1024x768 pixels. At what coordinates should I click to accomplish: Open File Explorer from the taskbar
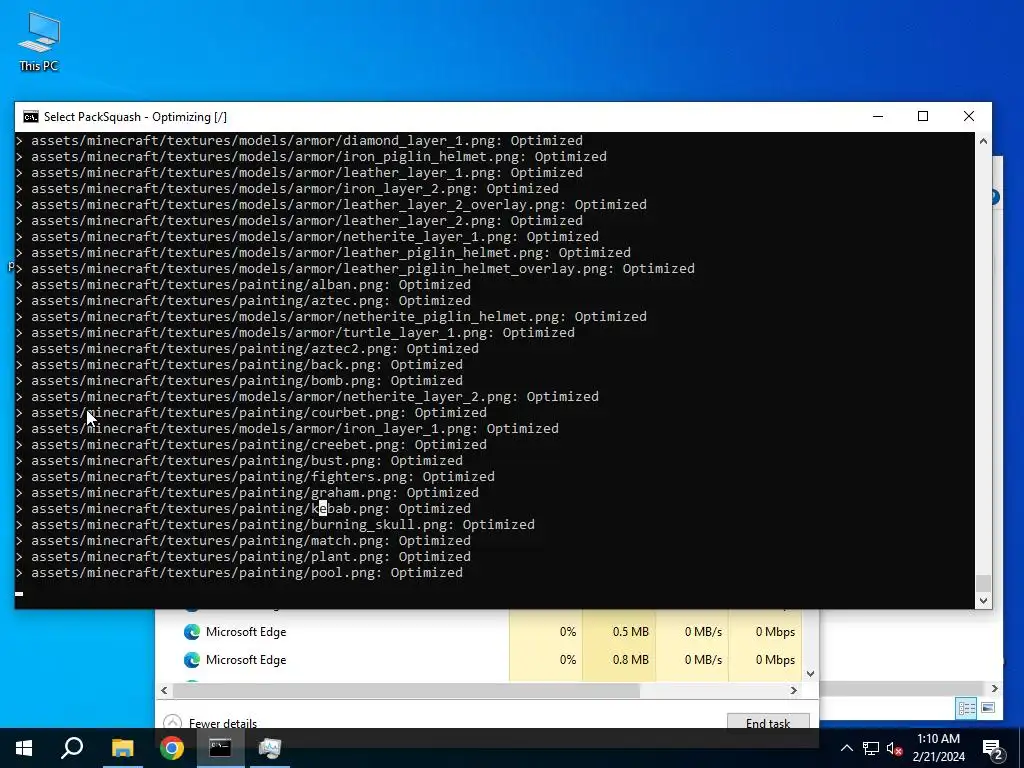pos(122,748)
